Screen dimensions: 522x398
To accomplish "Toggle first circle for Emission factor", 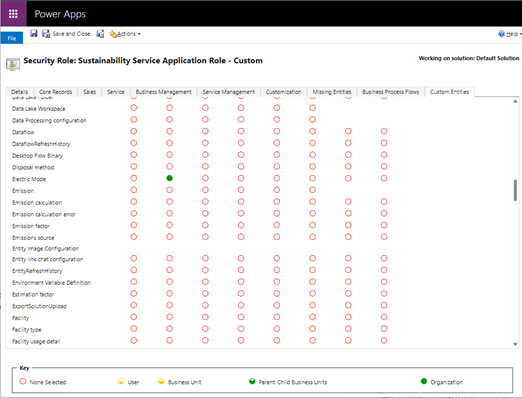I will click(134, 225).
